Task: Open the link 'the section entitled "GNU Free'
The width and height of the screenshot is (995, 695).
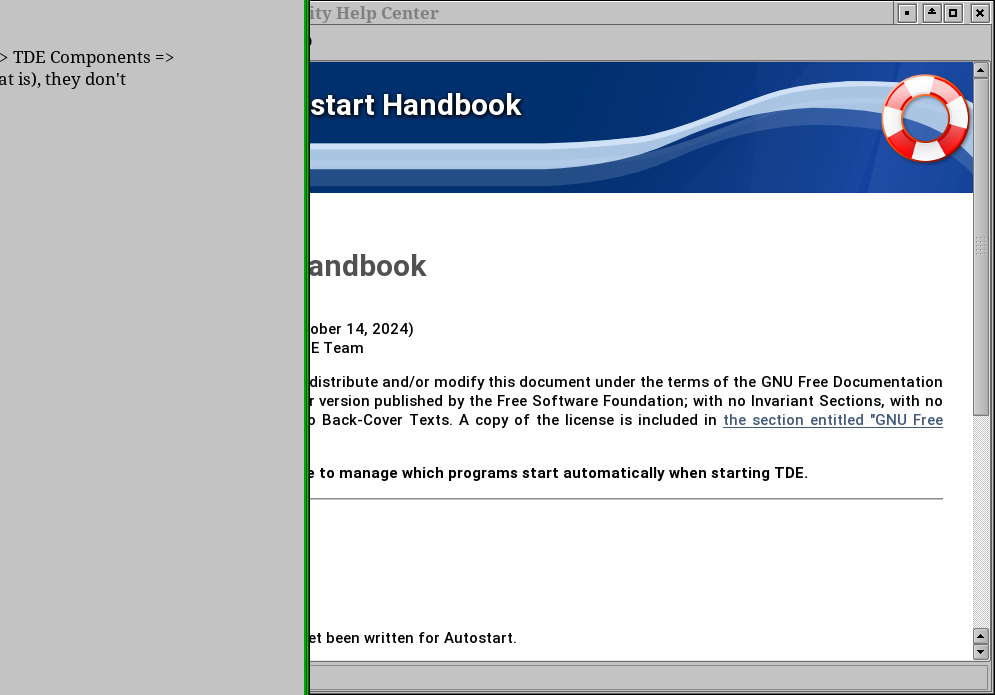Action: 833,420
